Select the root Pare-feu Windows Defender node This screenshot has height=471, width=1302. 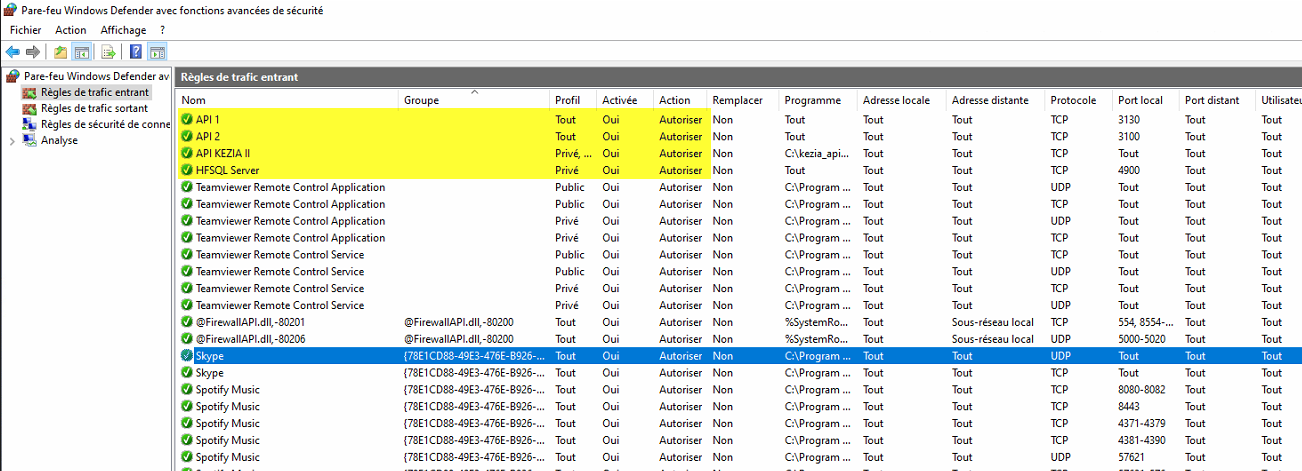tap(96, 76)
